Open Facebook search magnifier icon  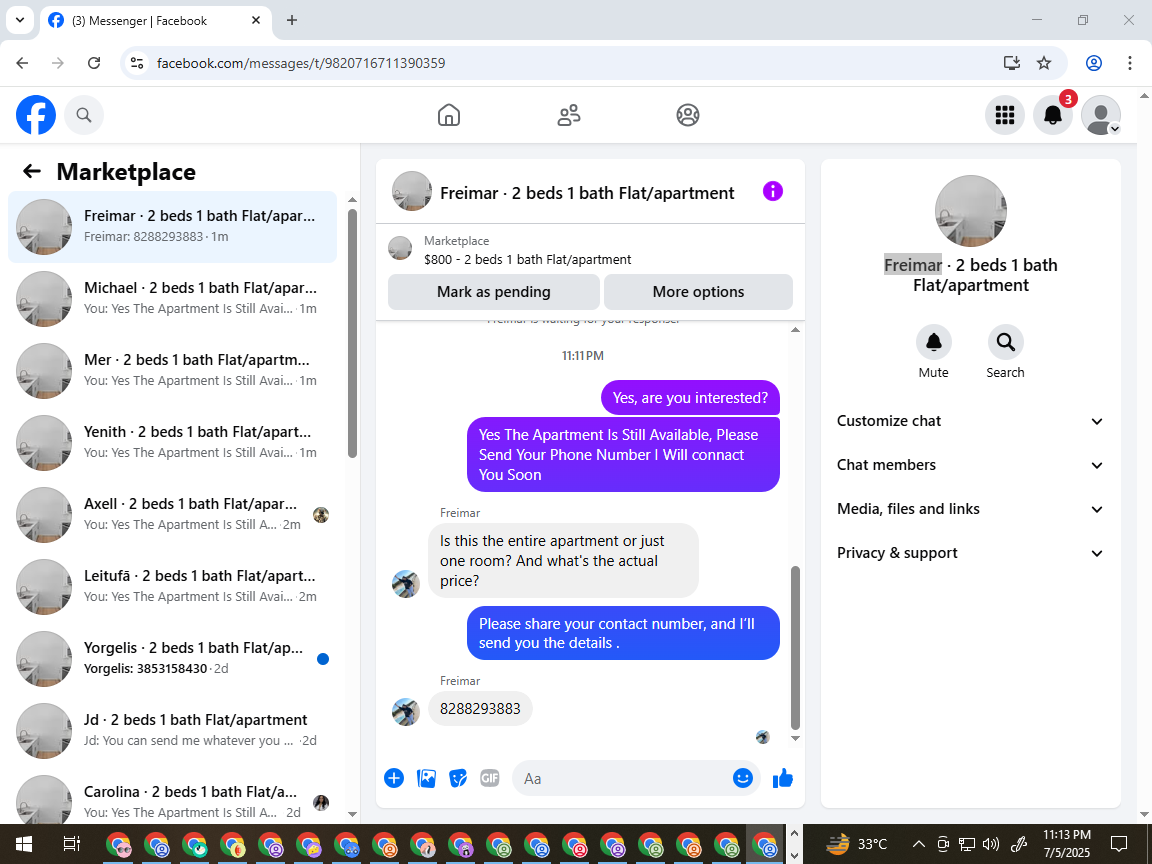[84, 115]
